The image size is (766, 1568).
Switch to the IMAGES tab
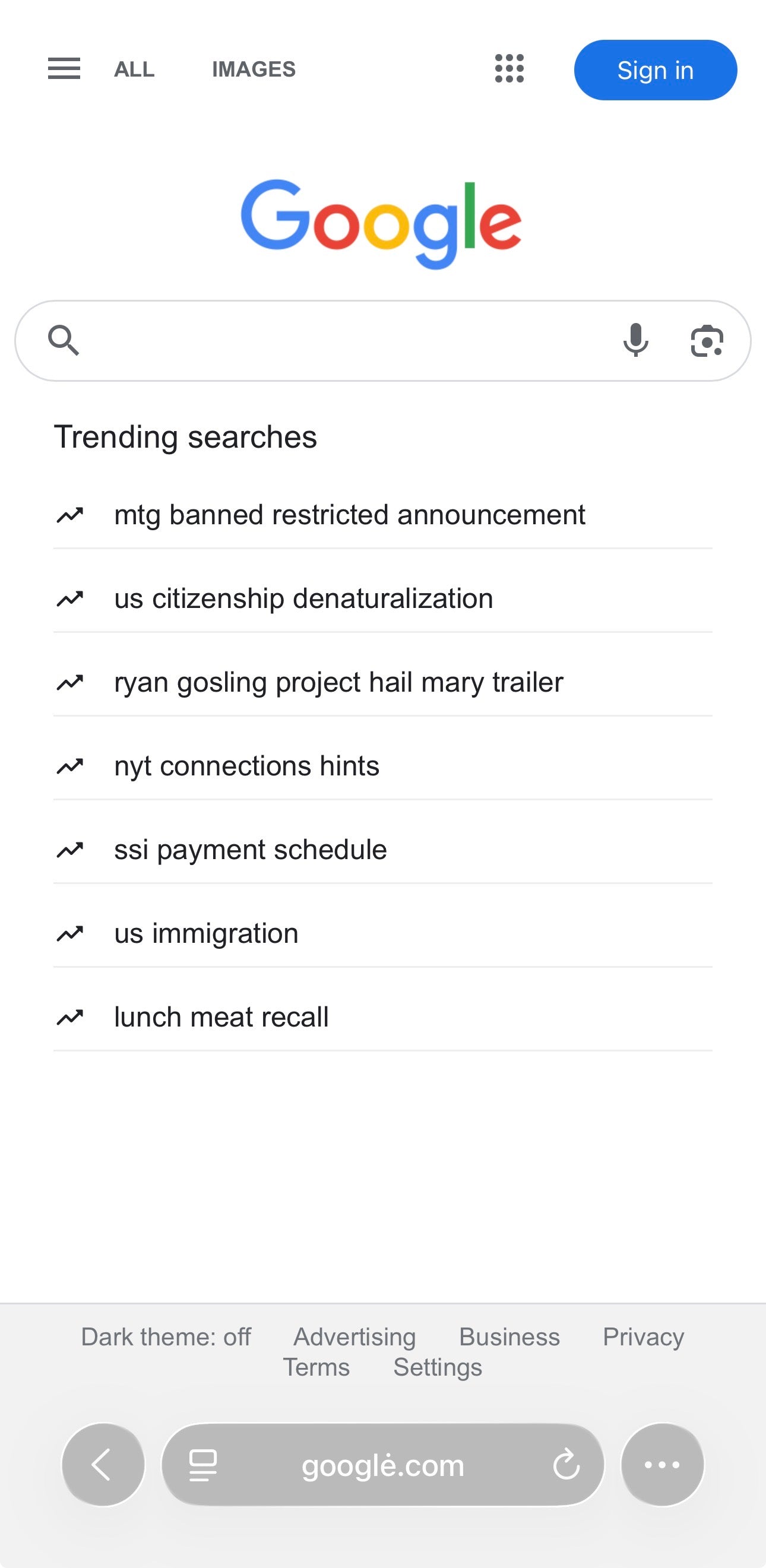coord(254,69)
